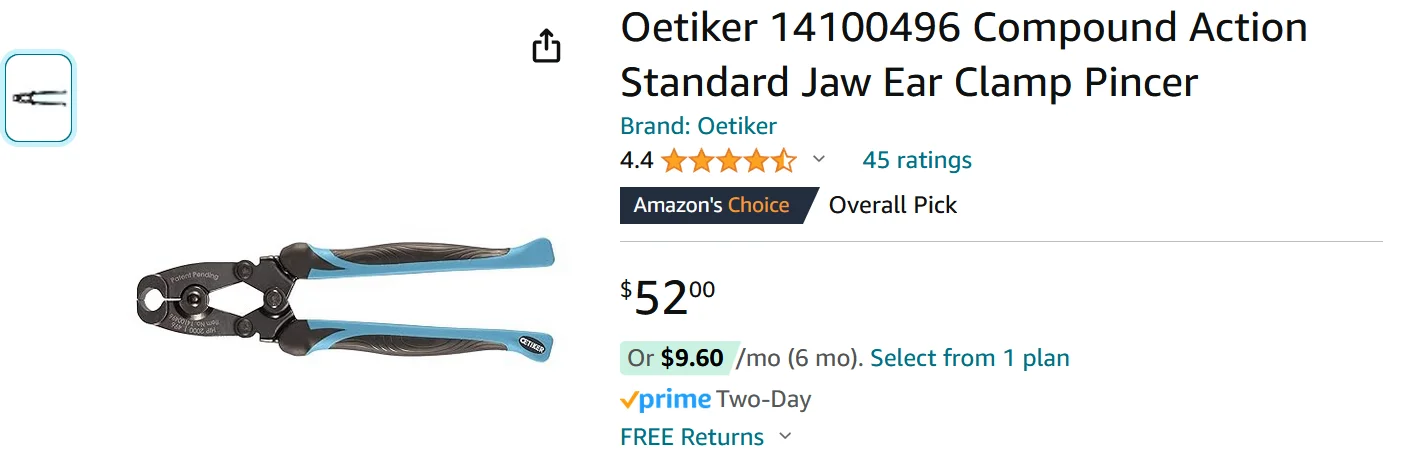
Task: Click the share icon above product image
Action: pos(546,46)
